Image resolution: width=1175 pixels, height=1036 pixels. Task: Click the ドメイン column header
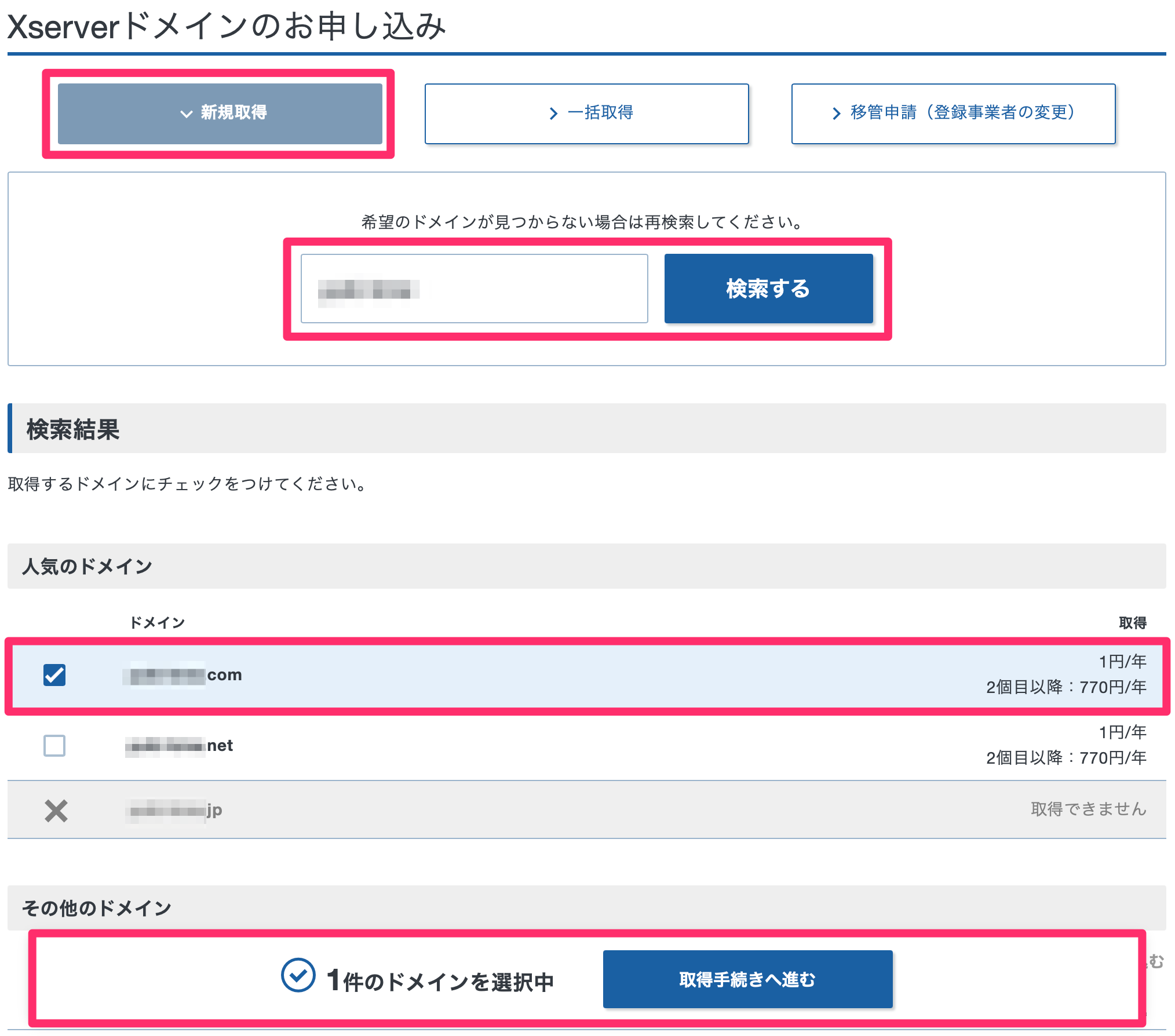tap(157, 622)
